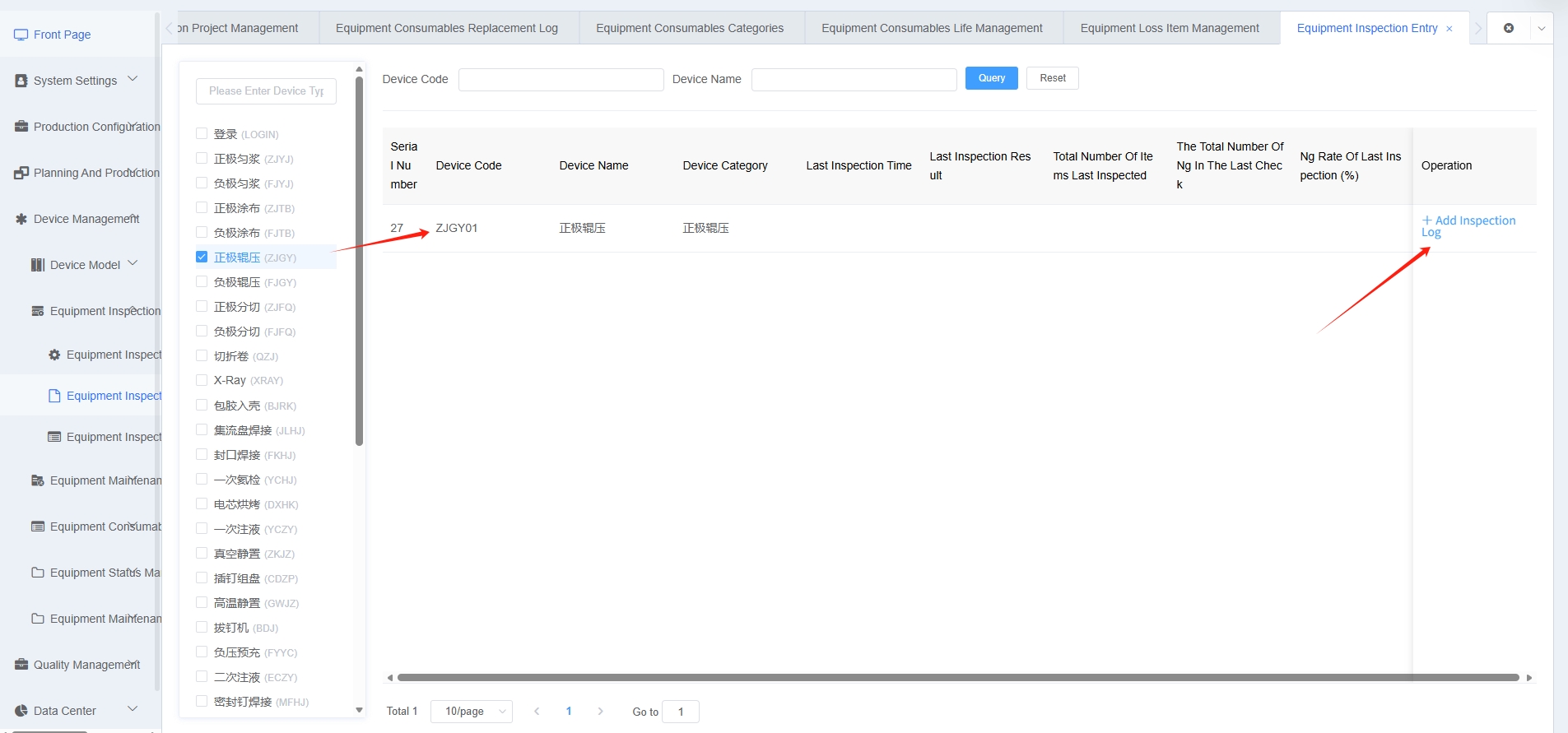Click the Front Page monitor icon

[x=21, y=35]
